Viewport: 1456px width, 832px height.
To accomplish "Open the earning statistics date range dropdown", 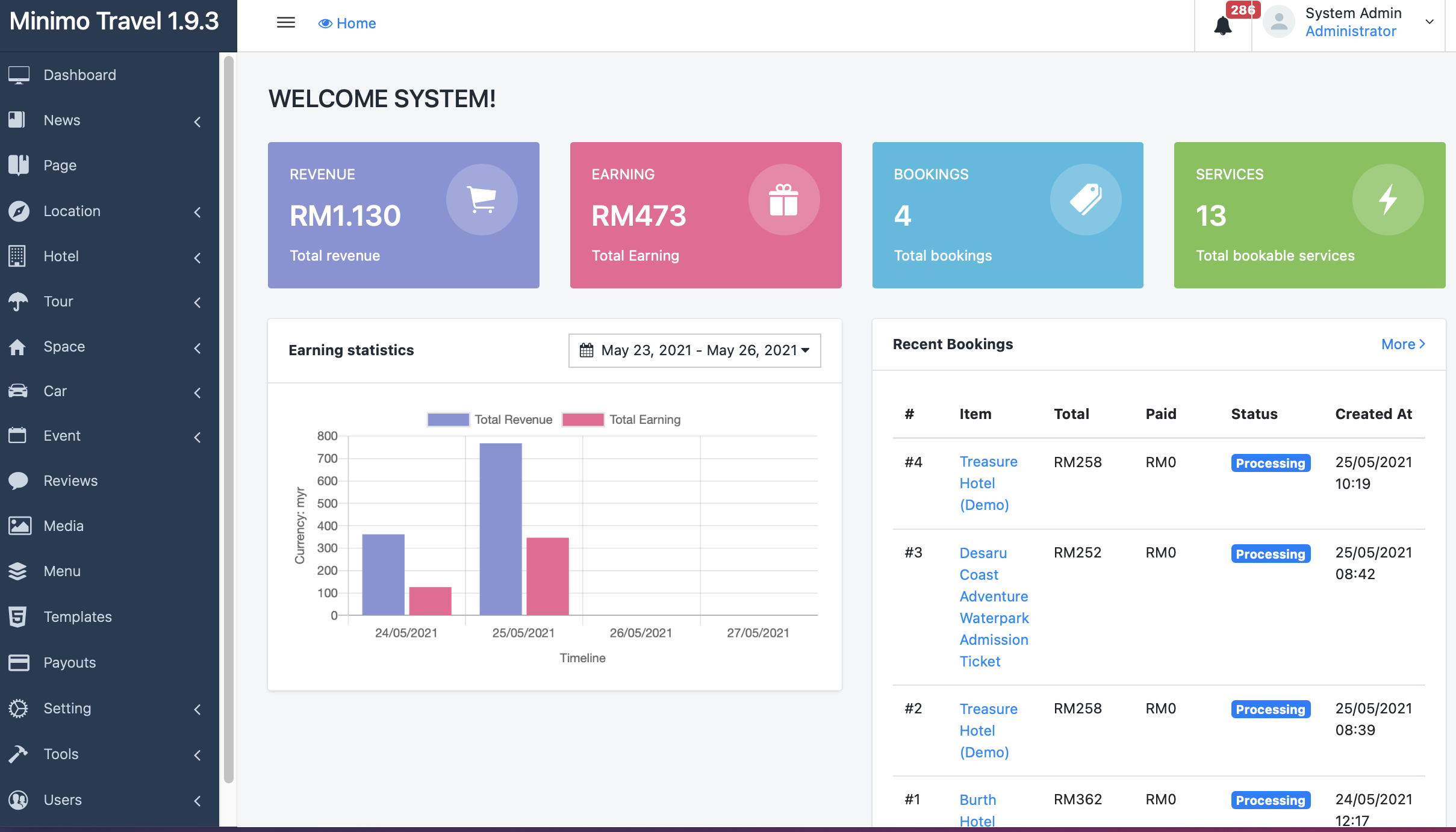I will tap(694, 350).
